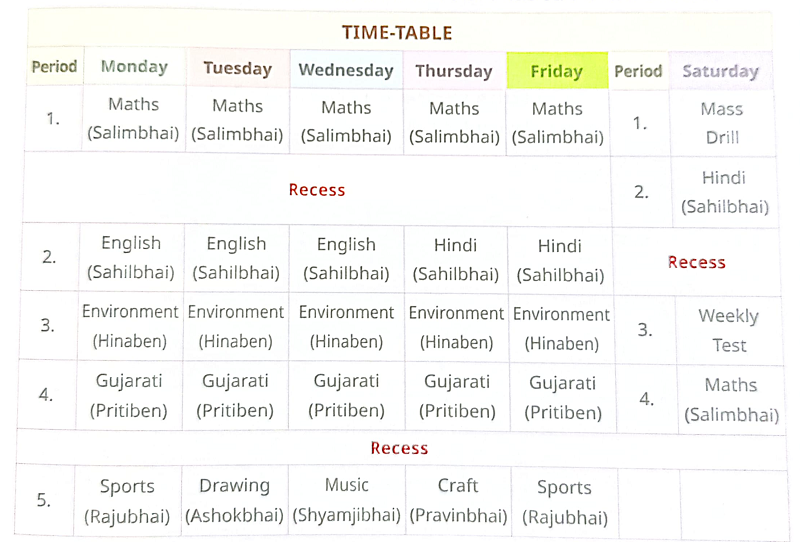Select the Tuesday column header
The image size is (800, 542).
pos(238,68)
